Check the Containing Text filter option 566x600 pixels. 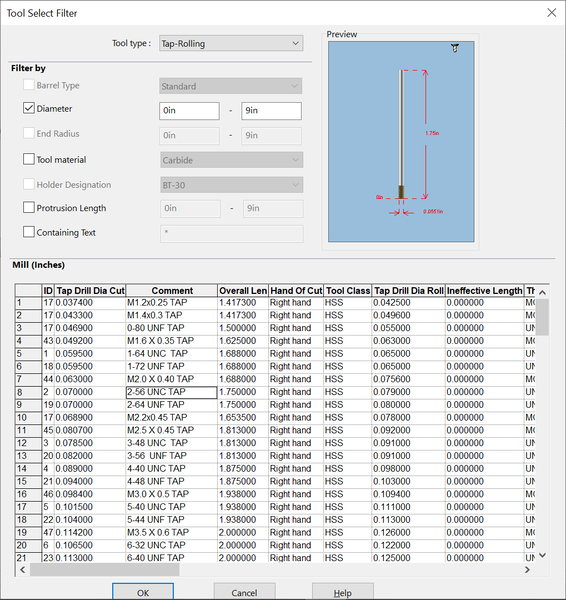(x=29, y=232)
